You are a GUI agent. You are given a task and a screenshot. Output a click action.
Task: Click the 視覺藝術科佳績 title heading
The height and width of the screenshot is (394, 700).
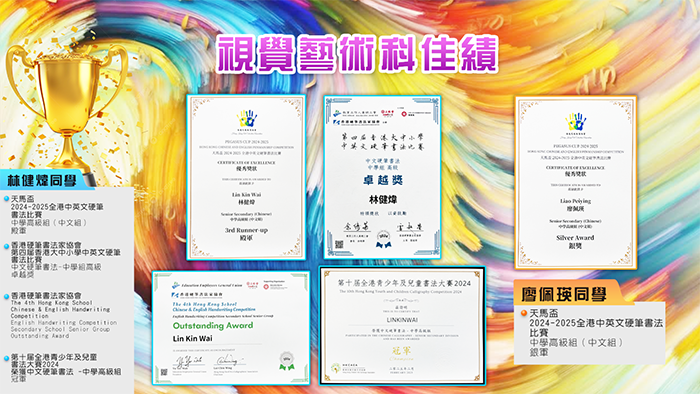357,54
